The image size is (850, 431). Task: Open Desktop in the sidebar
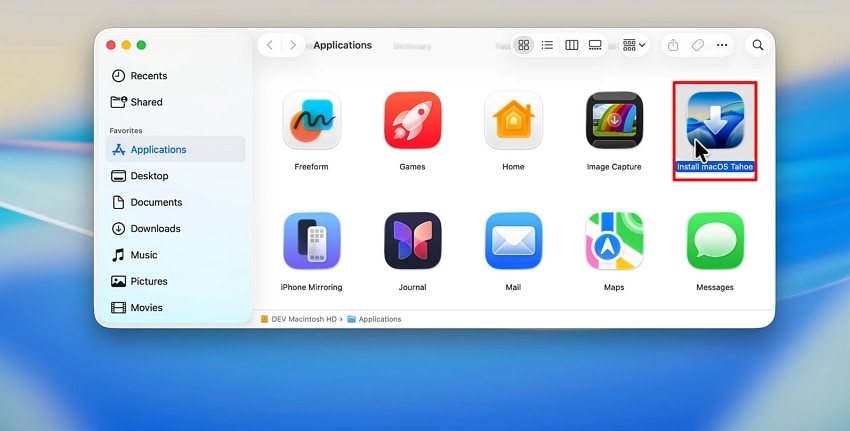(175, 176)
